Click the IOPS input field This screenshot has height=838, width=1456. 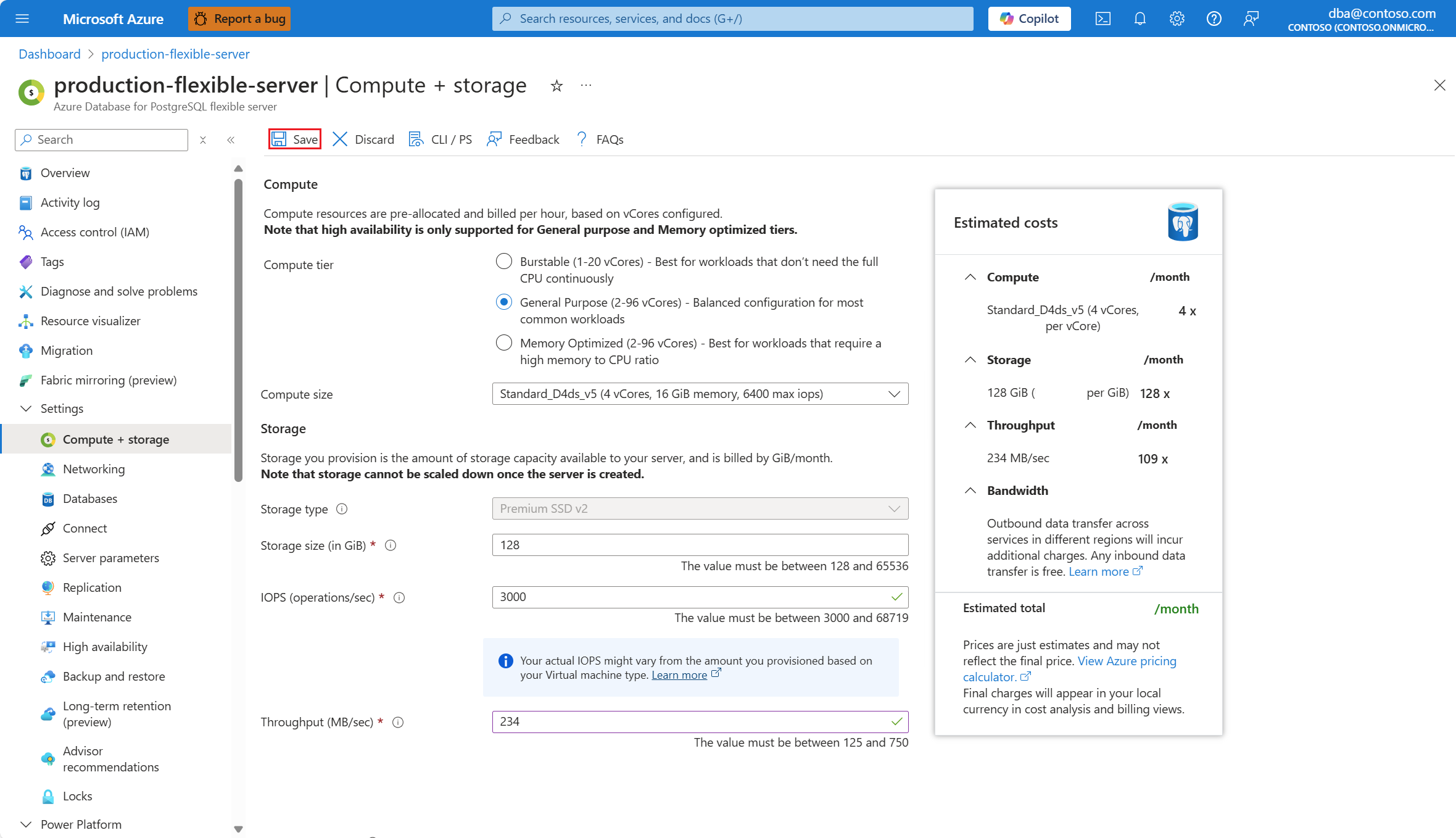tap(691, 597)
